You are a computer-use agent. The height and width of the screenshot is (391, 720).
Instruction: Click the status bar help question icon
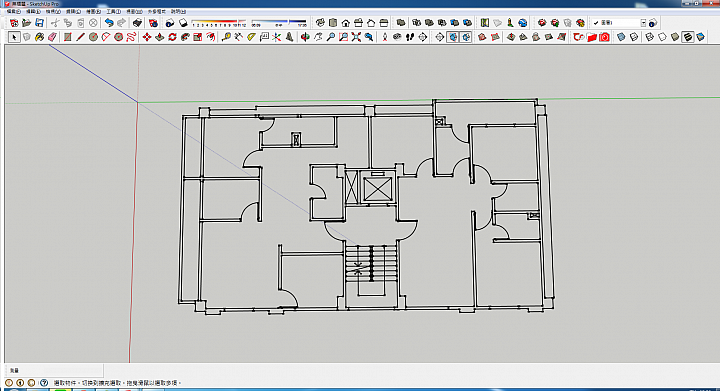pyautogui.click(x=44, y=382)
